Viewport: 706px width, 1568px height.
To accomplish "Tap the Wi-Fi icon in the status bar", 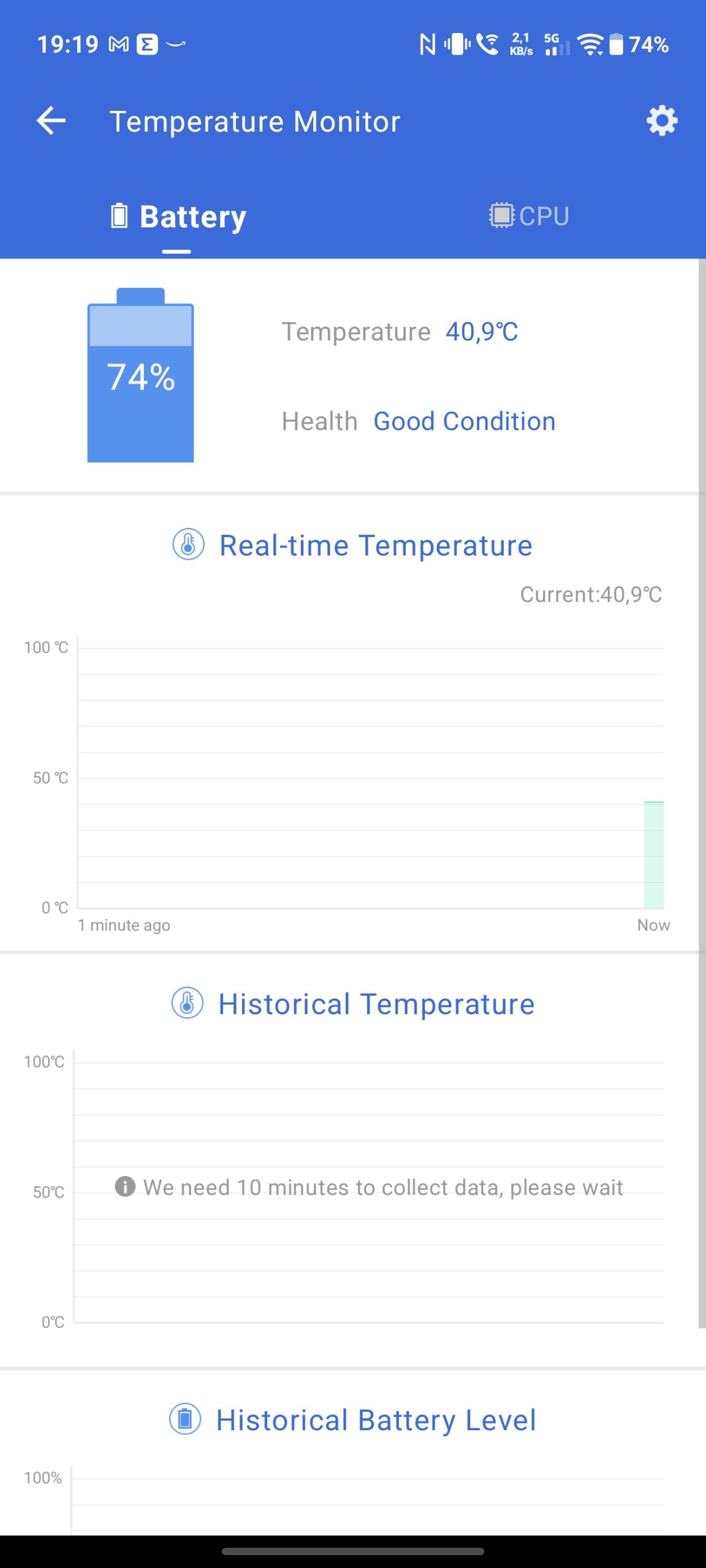I will click(590, 44).
